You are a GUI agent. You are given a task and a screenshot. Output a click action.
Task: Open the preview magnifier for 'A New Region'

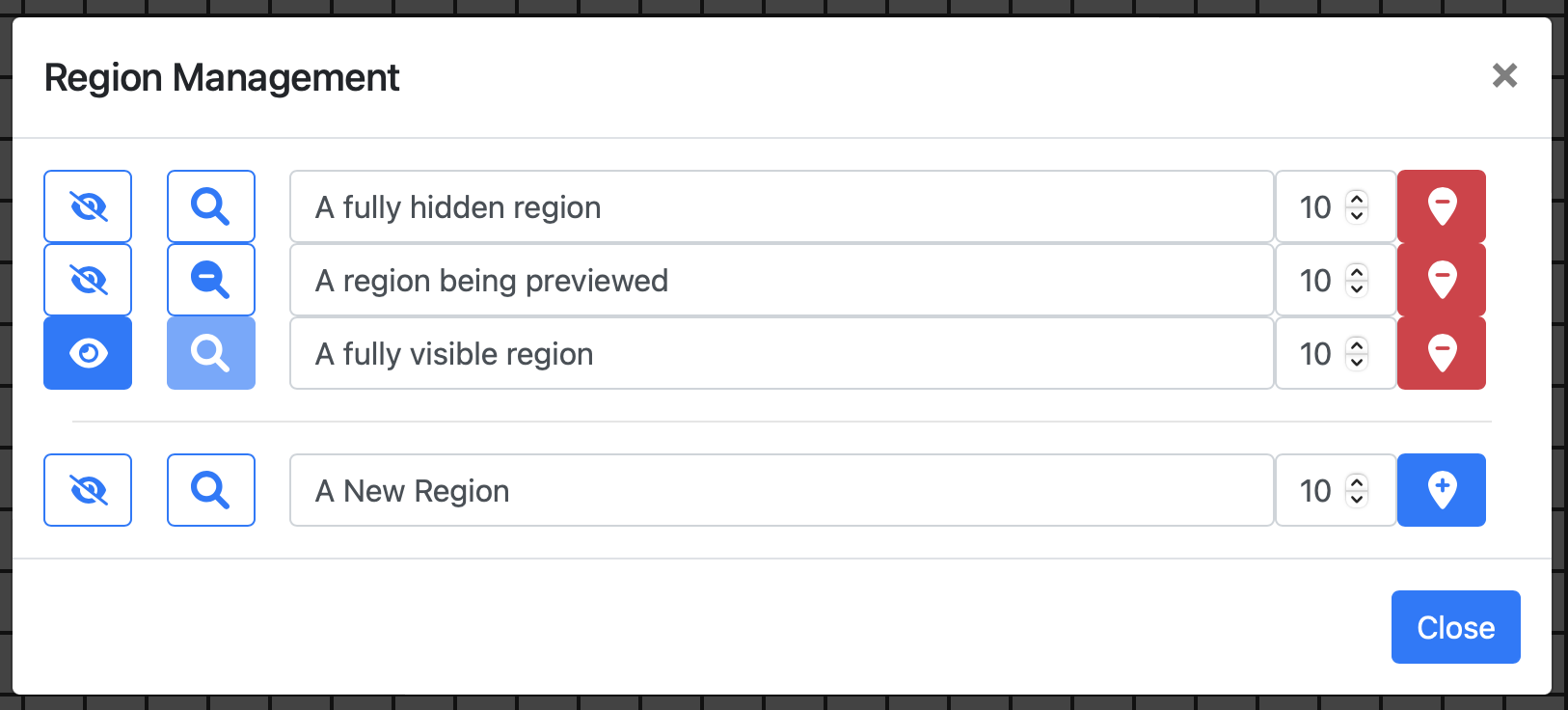tap(210, 490)
